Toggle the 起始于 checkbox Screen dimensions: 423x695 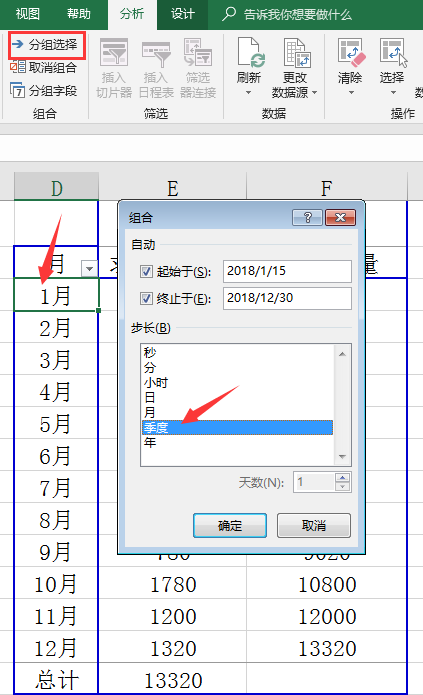[x=146, y=271]
